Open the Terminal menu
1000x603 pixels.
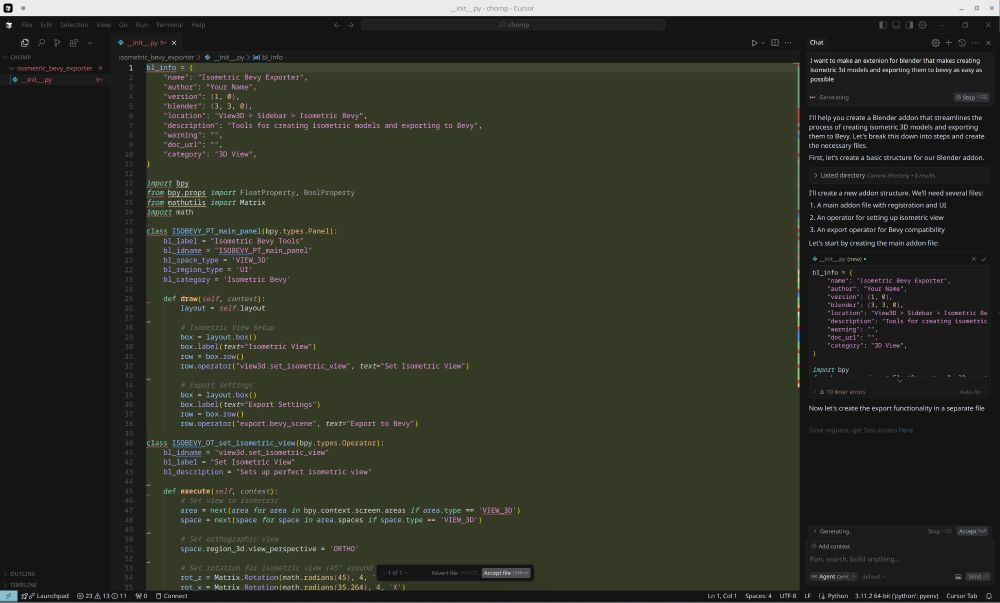click(x=169, y=25)
